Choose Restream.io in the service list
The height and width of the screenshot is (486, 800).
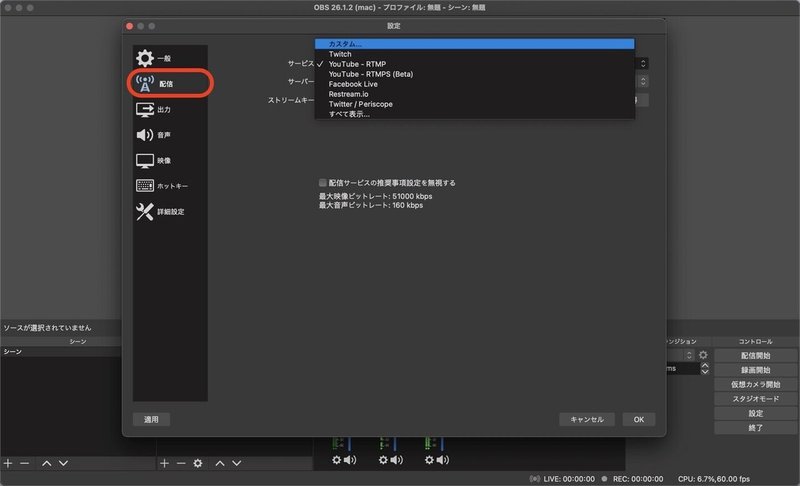point(474,94)
